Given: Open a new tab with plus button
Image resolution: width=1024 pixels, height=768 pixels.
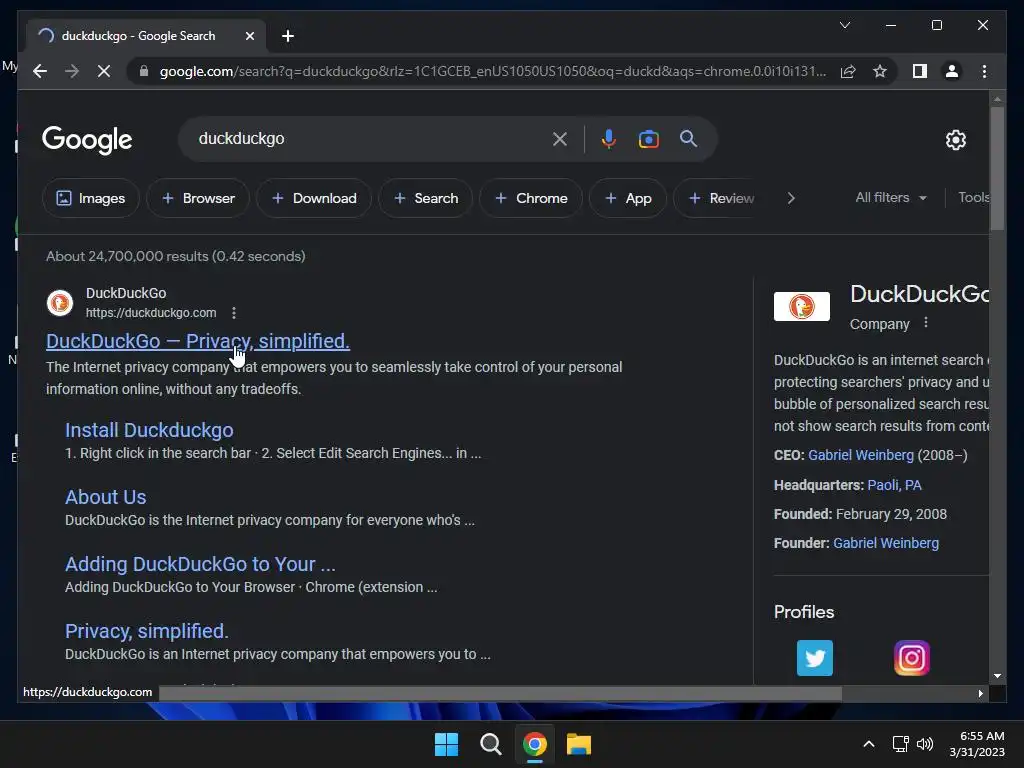Looking at the screenshot, I should [287, 36].
